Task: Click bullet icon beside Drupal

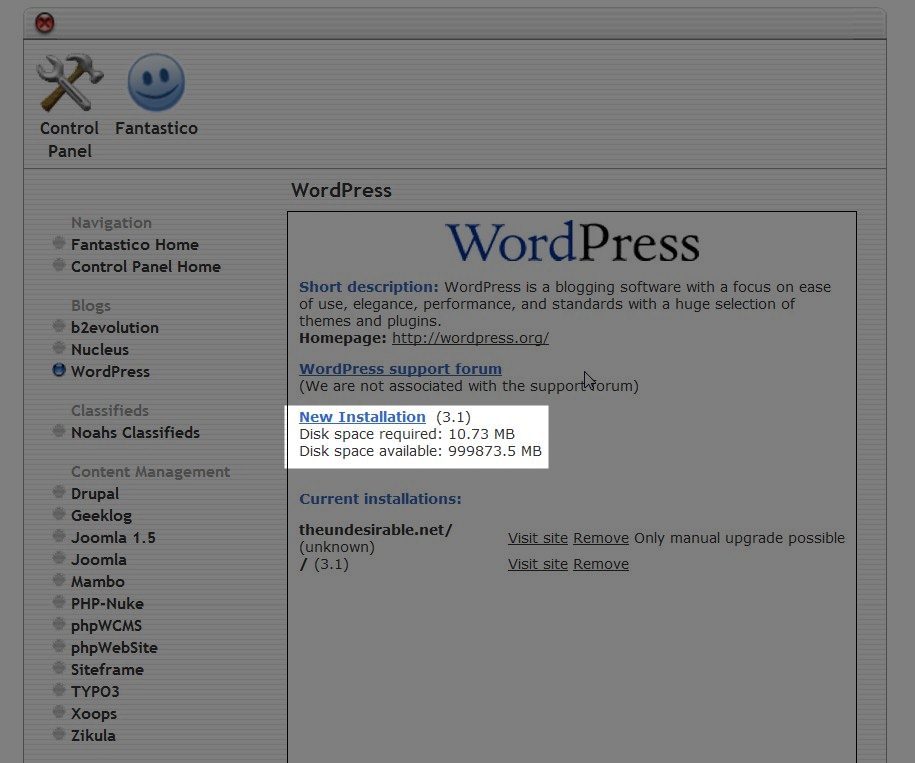Action: point(59,492)
